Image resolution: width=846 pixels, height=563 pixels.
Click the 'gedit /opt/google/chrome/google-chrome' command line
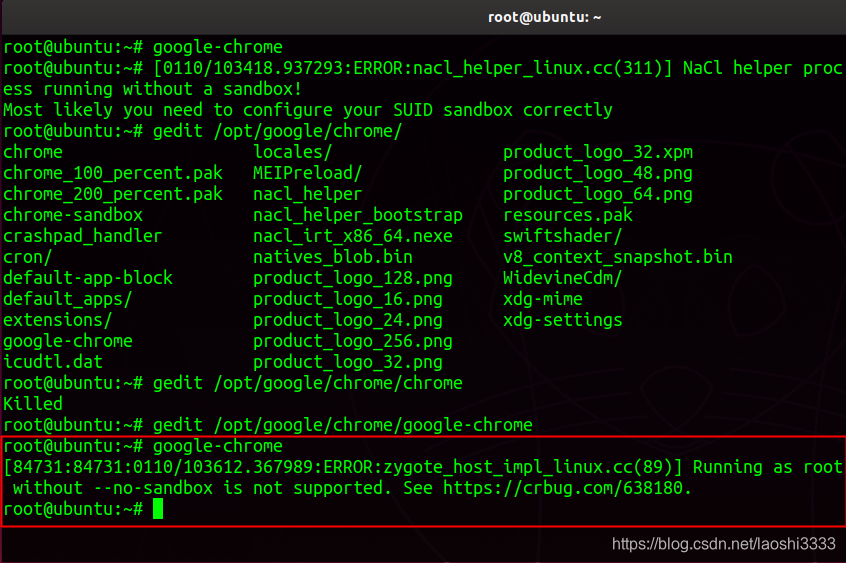point(343,425)
